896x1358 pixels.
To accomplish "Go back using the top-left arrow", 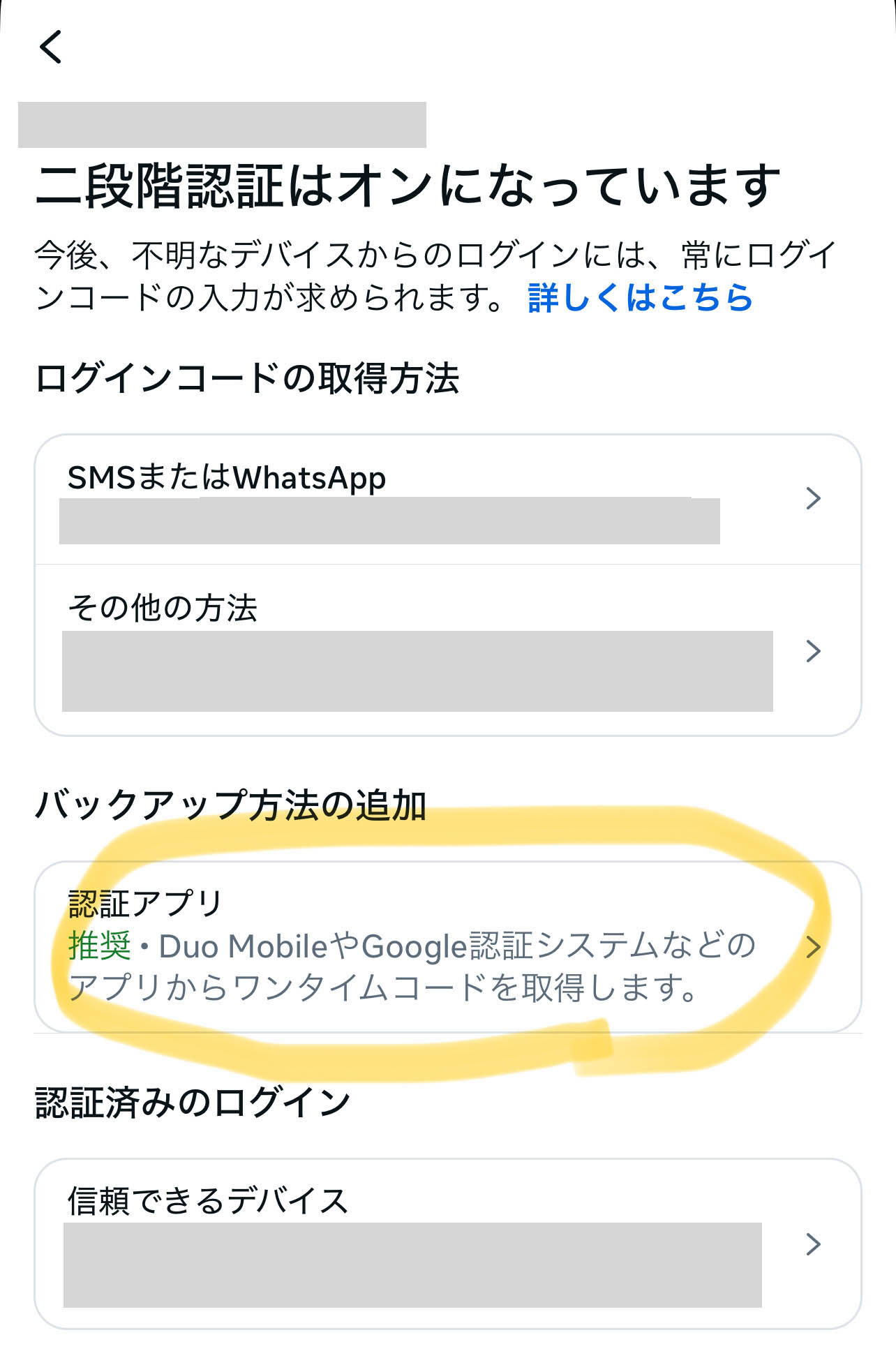I will [x=51, y=47].
